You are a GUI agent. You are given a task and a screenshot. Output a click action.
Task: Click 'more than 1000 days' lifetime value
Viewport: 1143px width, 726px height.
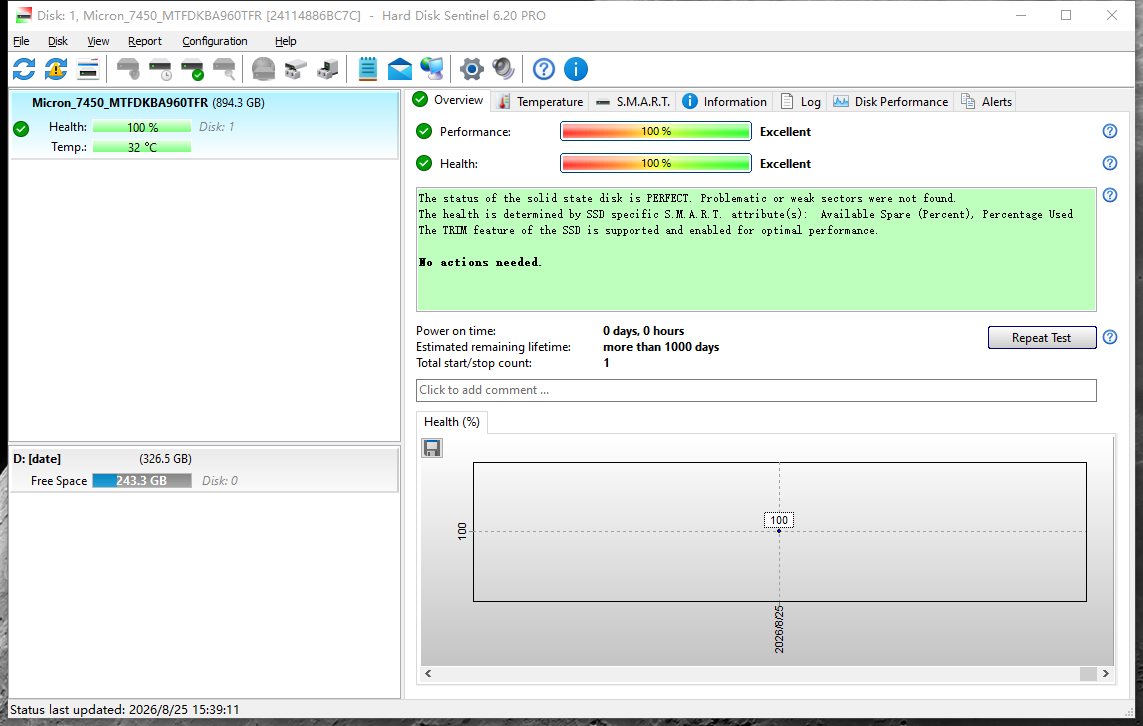[661, 347]
